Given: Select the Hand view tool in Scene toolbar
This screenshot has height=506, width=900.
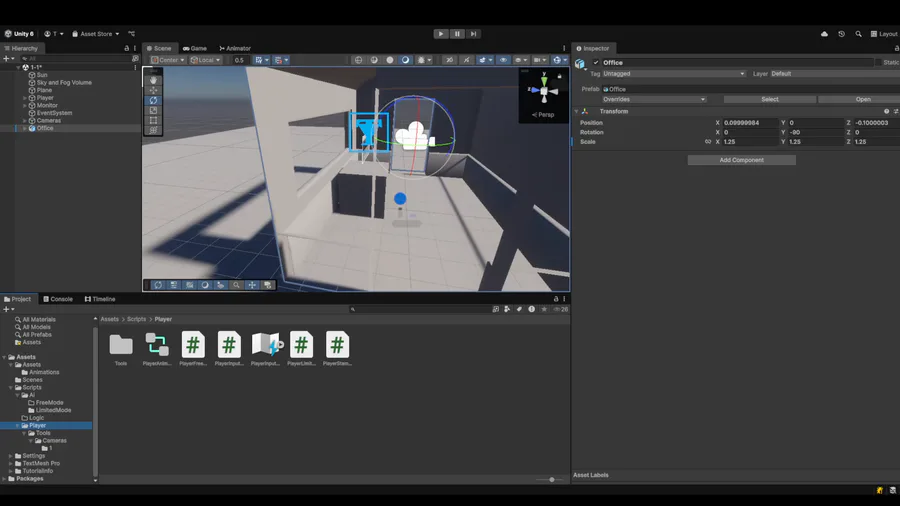Looking at the screenshot, I should 153,80.
